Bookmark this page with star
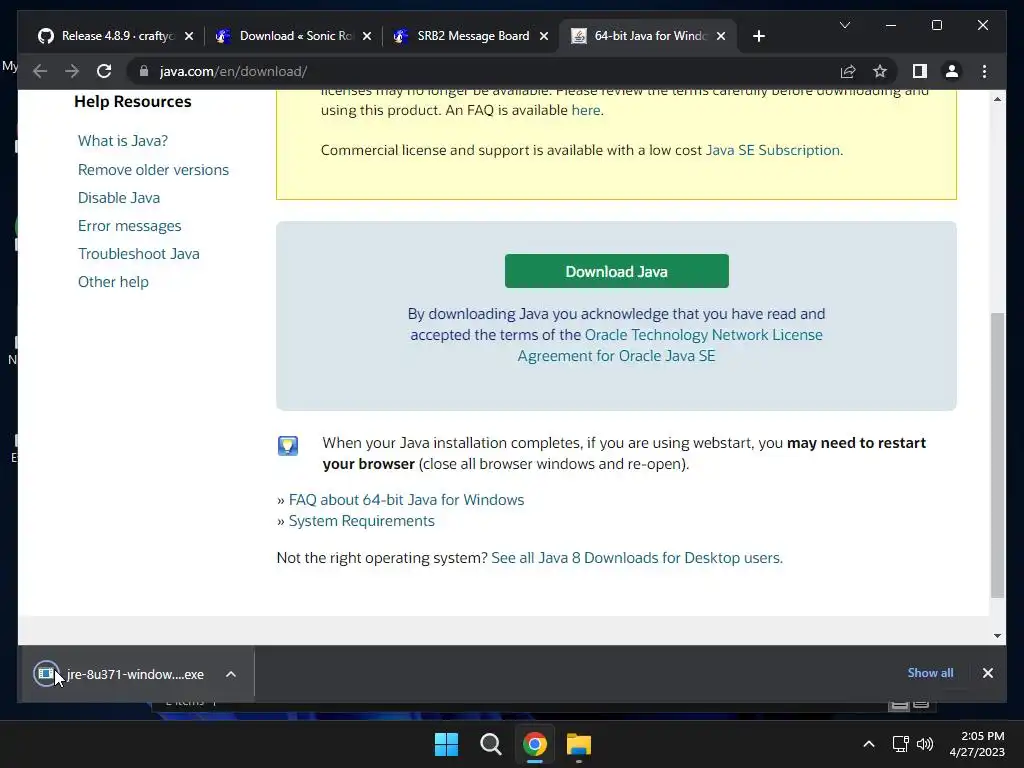 point(880,71)
